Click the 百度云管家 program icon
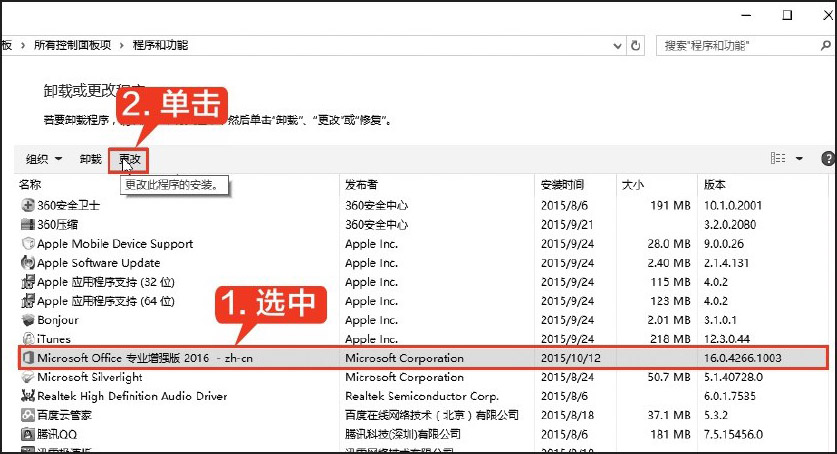 28,415
